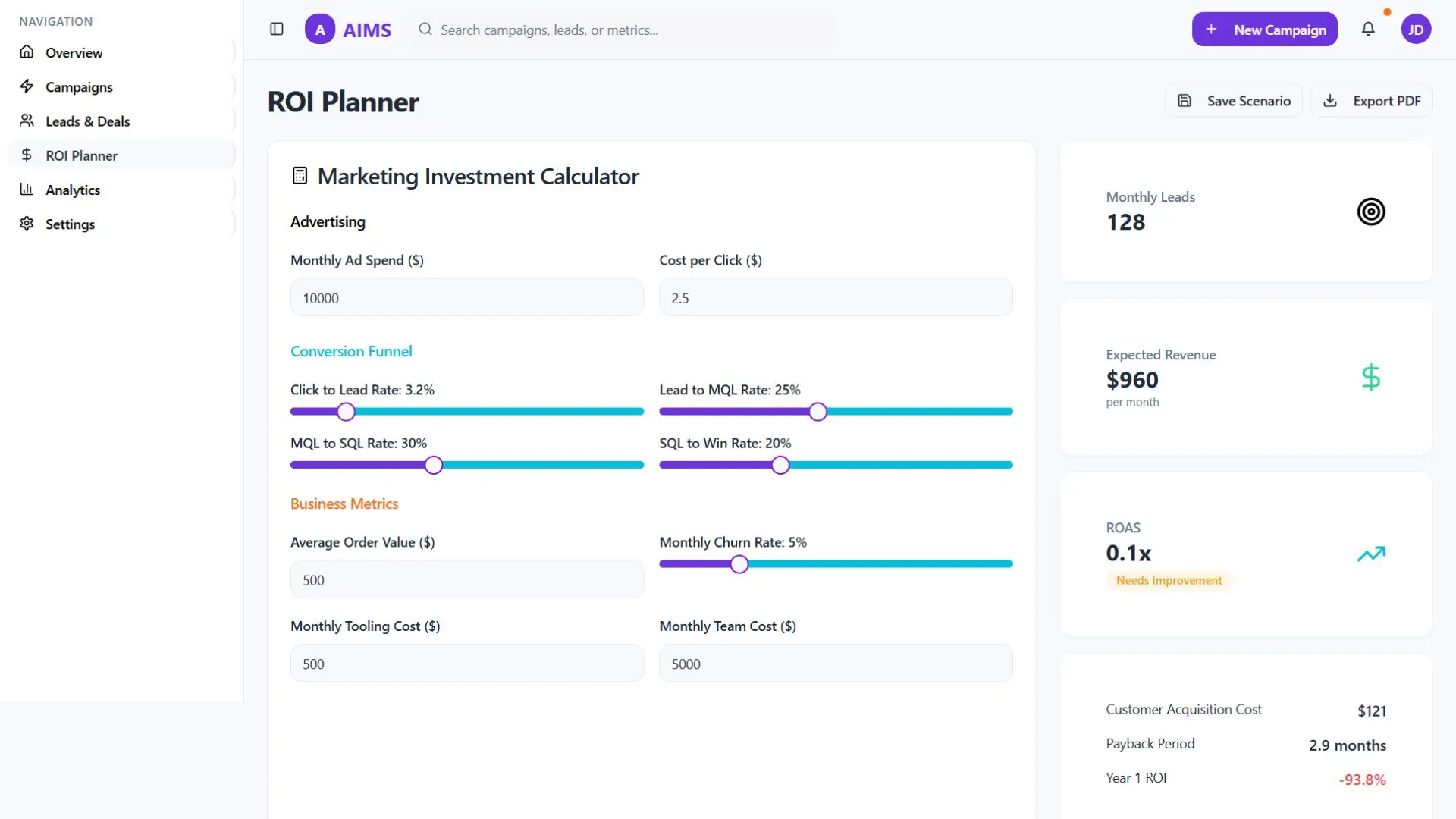Image resolution: width=1456 pixels, height=819 pixels.
Task: Click the Overview home icon
Action: pos(27,52)
